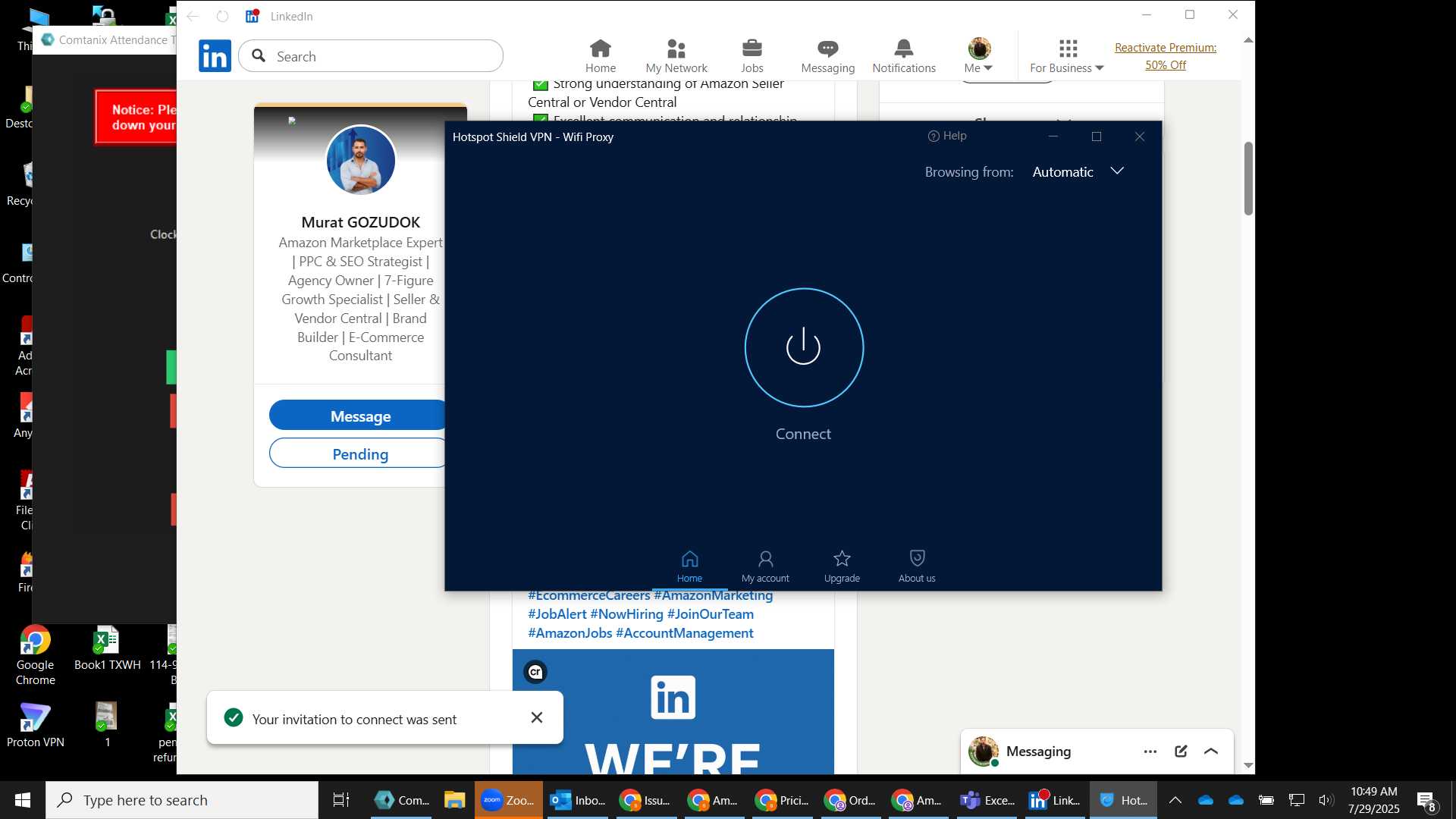Viewport: 1456px width, 819px height.
Task: Show hidden system tray icons
Action: pos(1175,800)
